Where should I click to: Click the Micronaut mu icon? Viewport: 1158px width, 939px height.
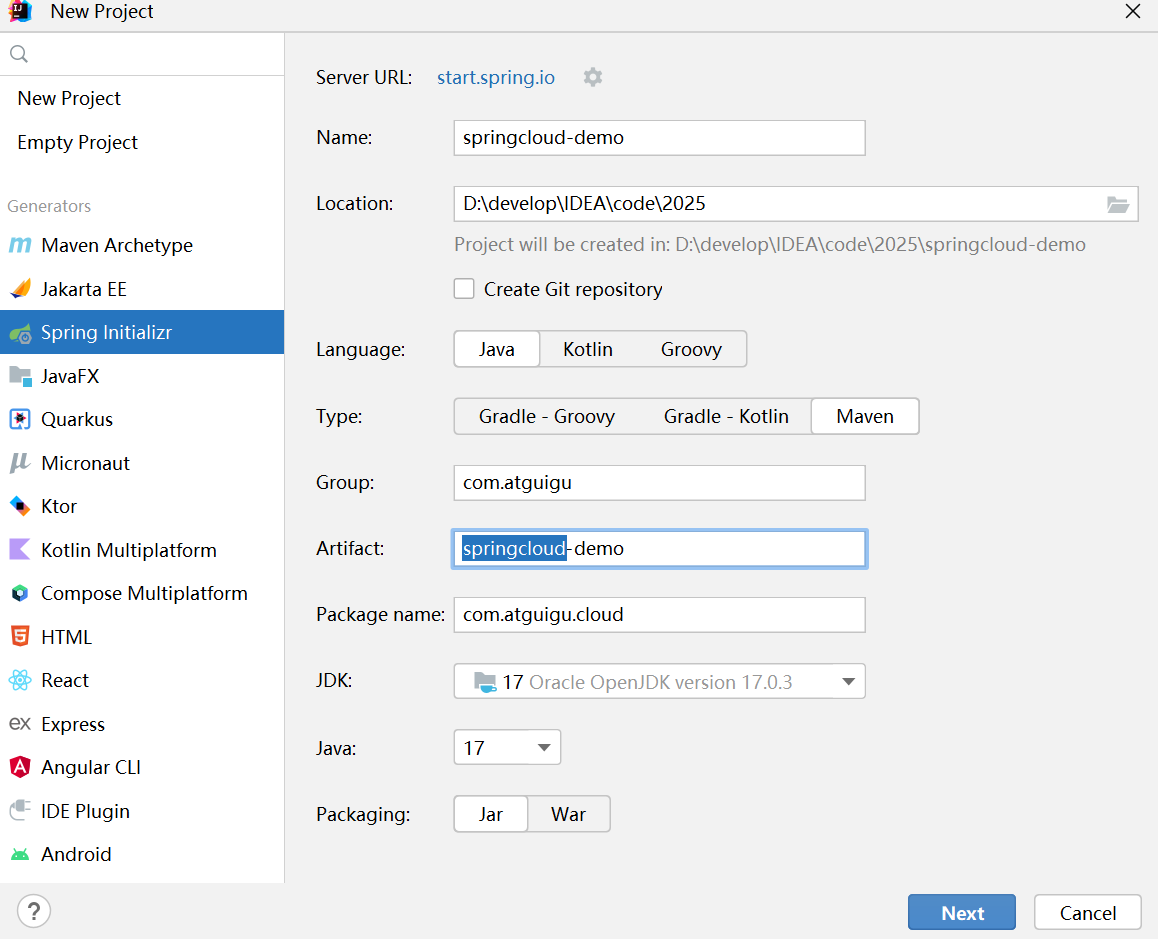(20, 463)
